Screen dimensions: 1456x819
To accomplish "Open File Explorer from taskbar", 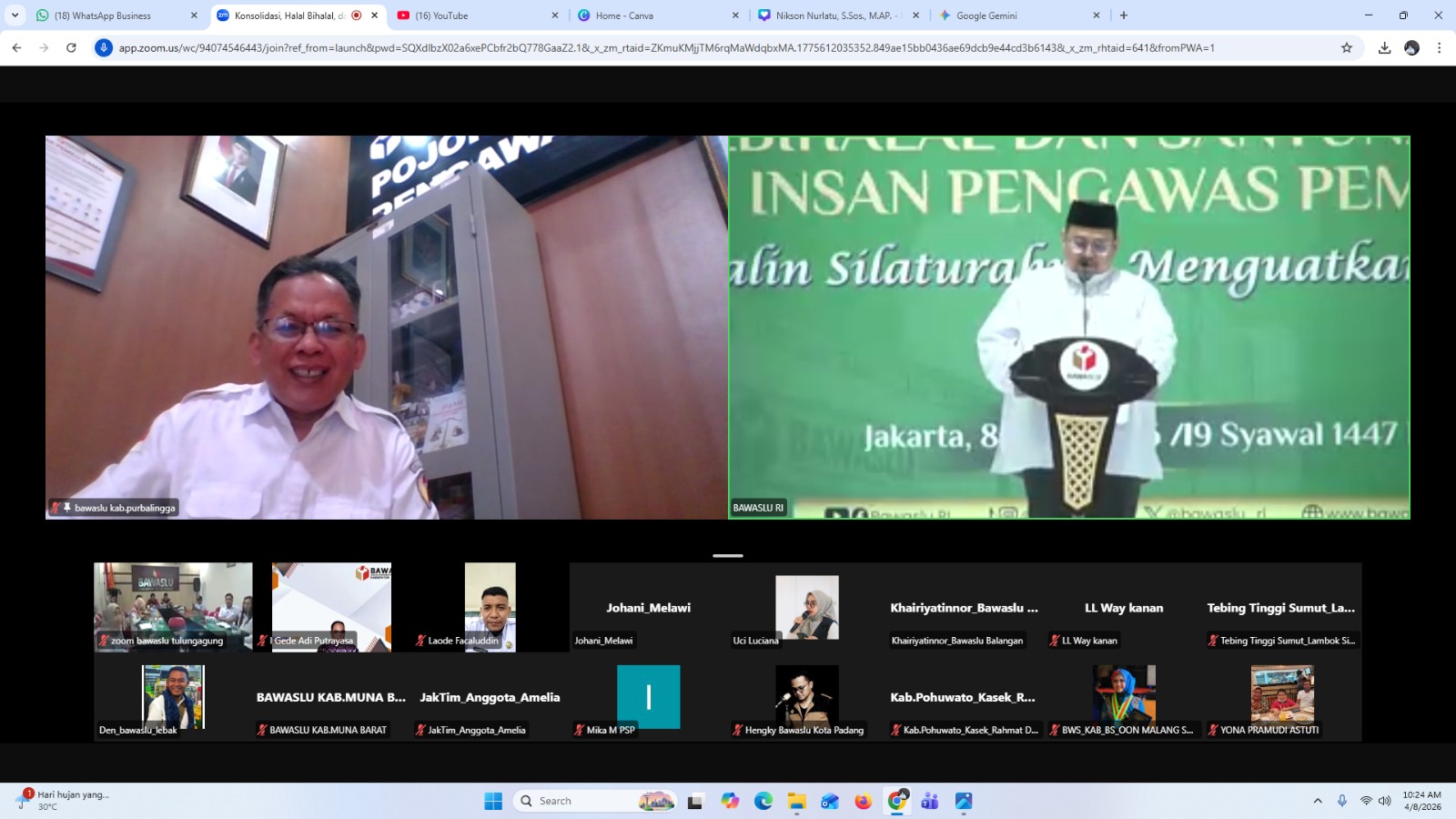I will pyautogui.click(x=797, y=801).
